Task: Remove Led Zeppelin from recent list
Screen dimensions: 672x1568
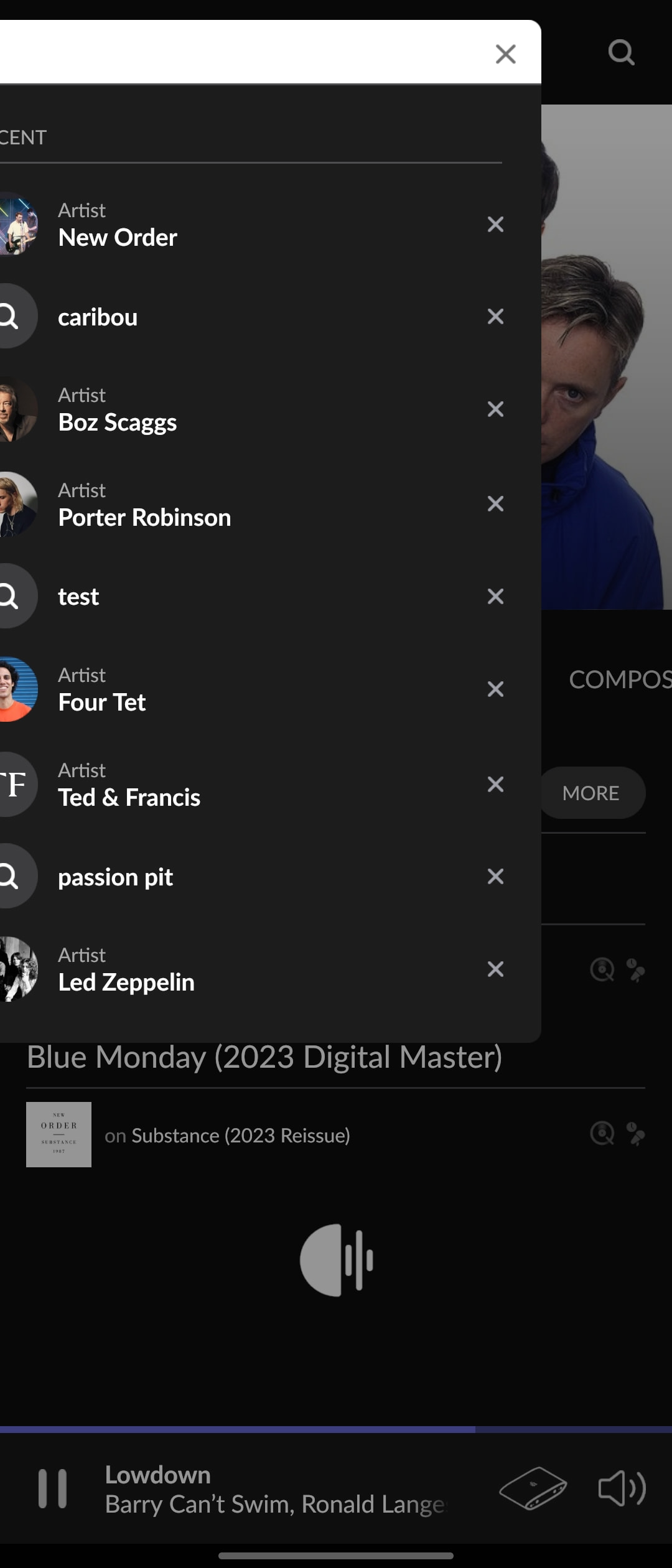Action: tap(495, 969)
